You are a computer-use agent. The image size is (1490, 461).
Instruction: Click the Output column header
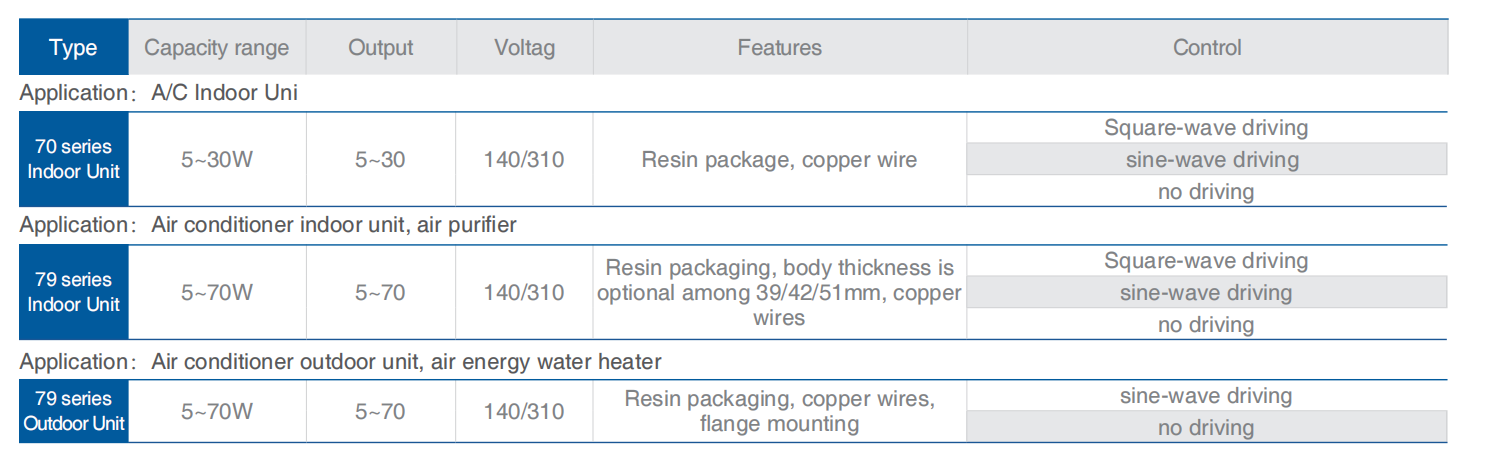380,47
